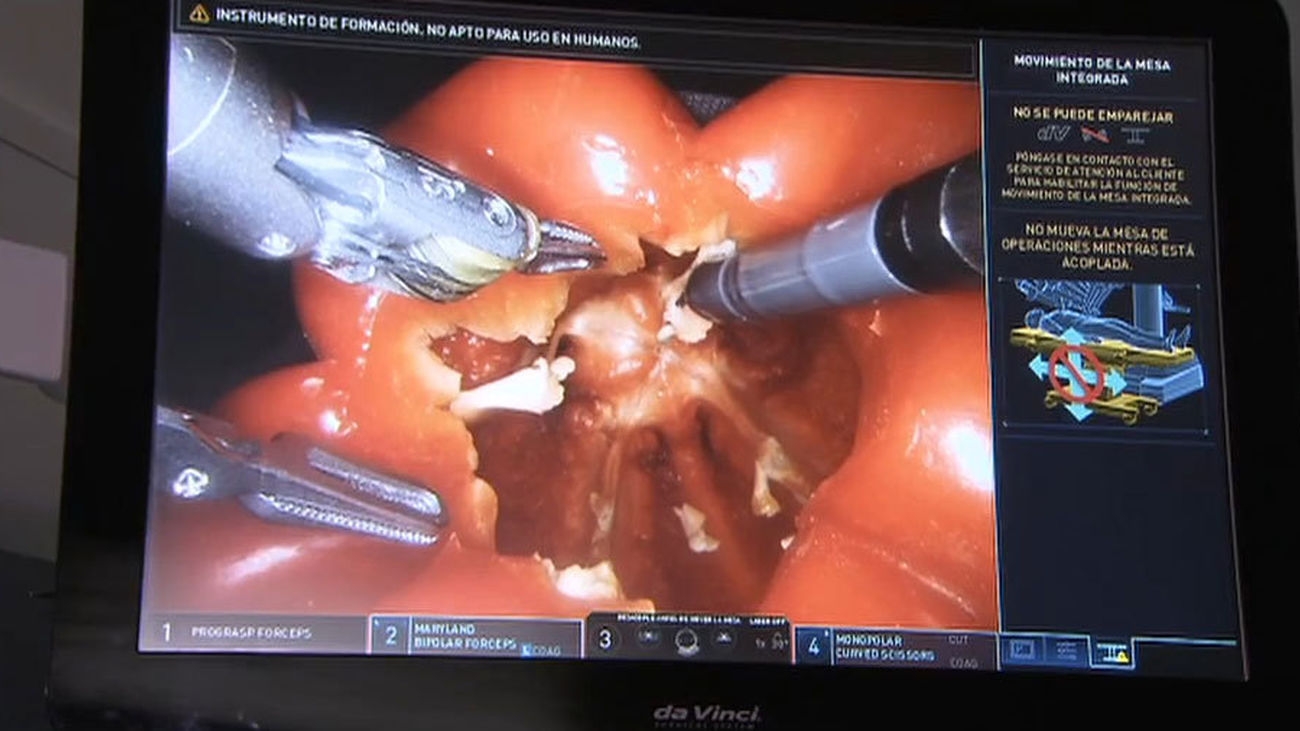The height and width of the screenshot is (731, 1300).
Task: Click the crossed-out pairing link icon
Action: tap(1093, 134)
